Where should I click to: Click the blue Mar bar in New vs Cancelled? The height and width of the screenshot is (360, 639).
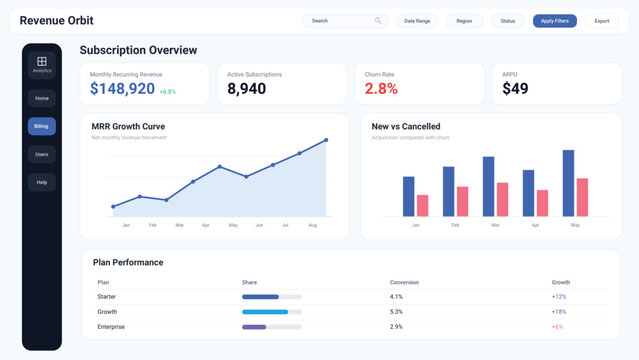coord(489,186)
